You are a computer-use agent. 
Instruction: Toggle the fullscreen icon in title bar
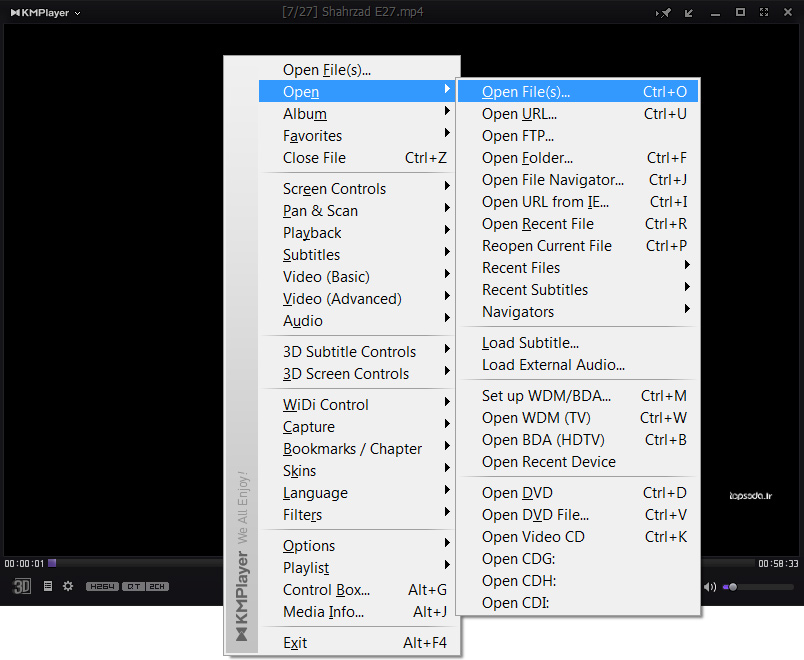tap(764, 12)
